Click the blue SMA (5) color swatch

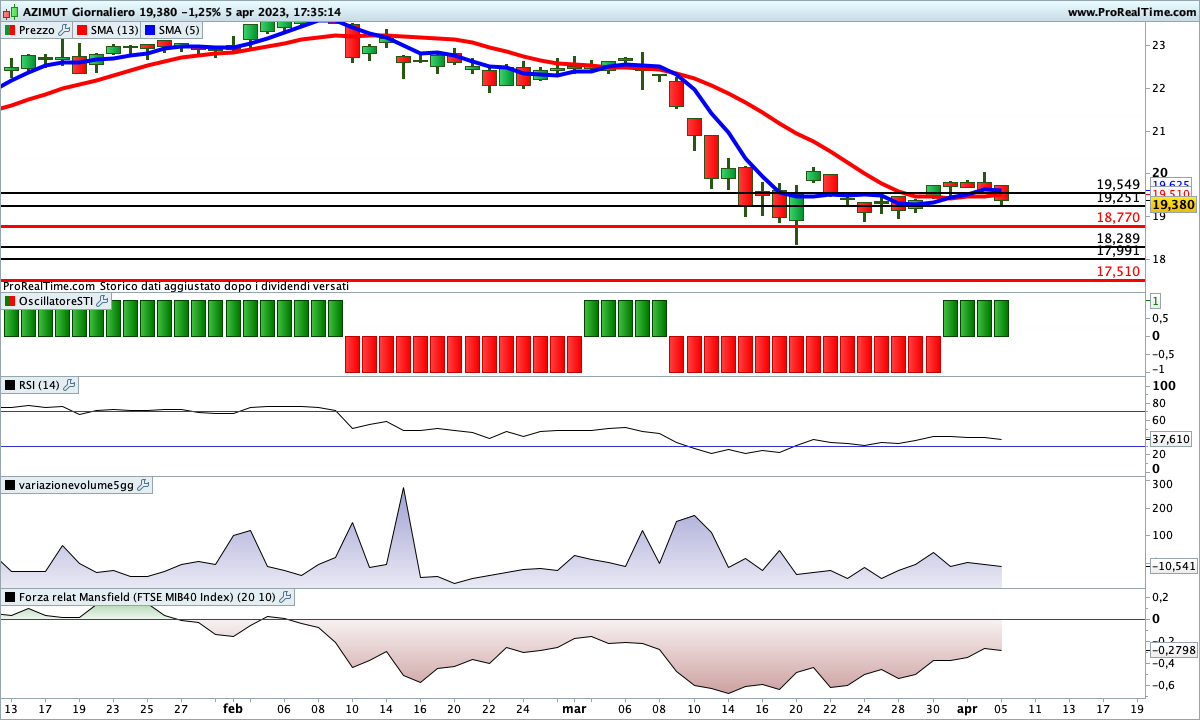(x=150, y=30)
